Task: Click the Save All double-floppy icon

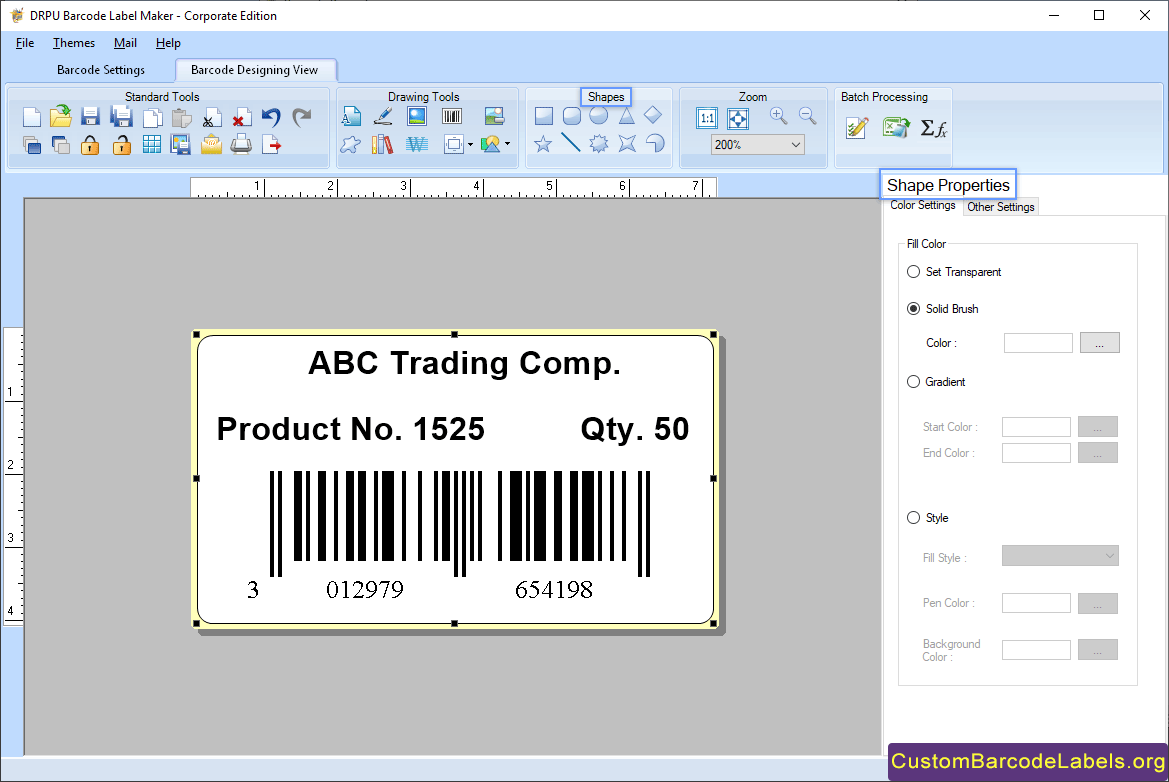Action: tap(121, 117)
